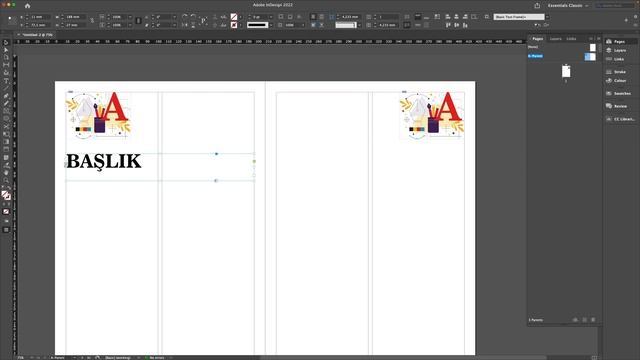
Task: Click the top center handle of the text frame
Action: click(216, 154)
